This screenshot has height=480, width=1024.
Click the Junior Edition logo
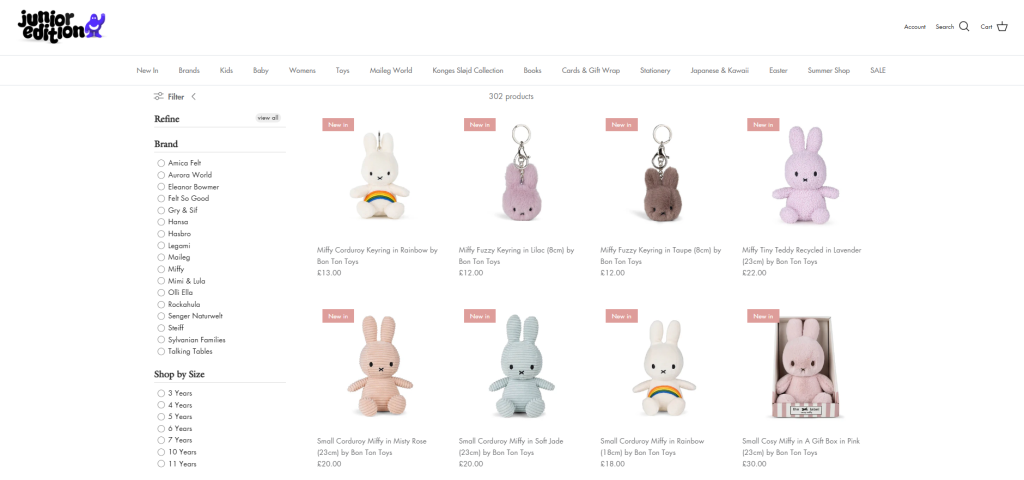pyautogui.click(x=62, y=27)
